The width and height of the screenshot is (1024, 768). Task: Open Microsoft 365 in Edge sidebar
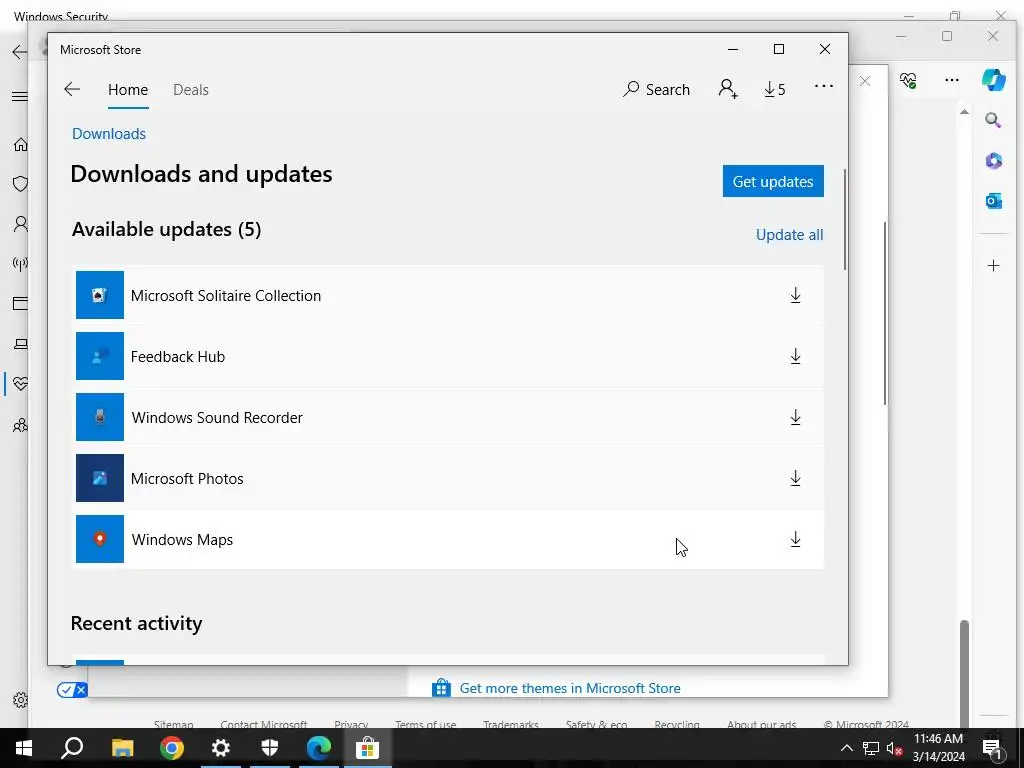tap(993, 161)
